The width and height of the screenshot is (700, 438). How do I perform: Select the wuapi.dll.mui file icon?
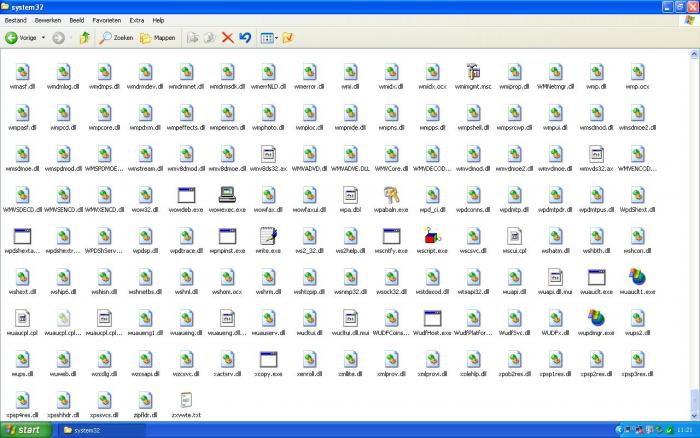(x=555, y=277)
